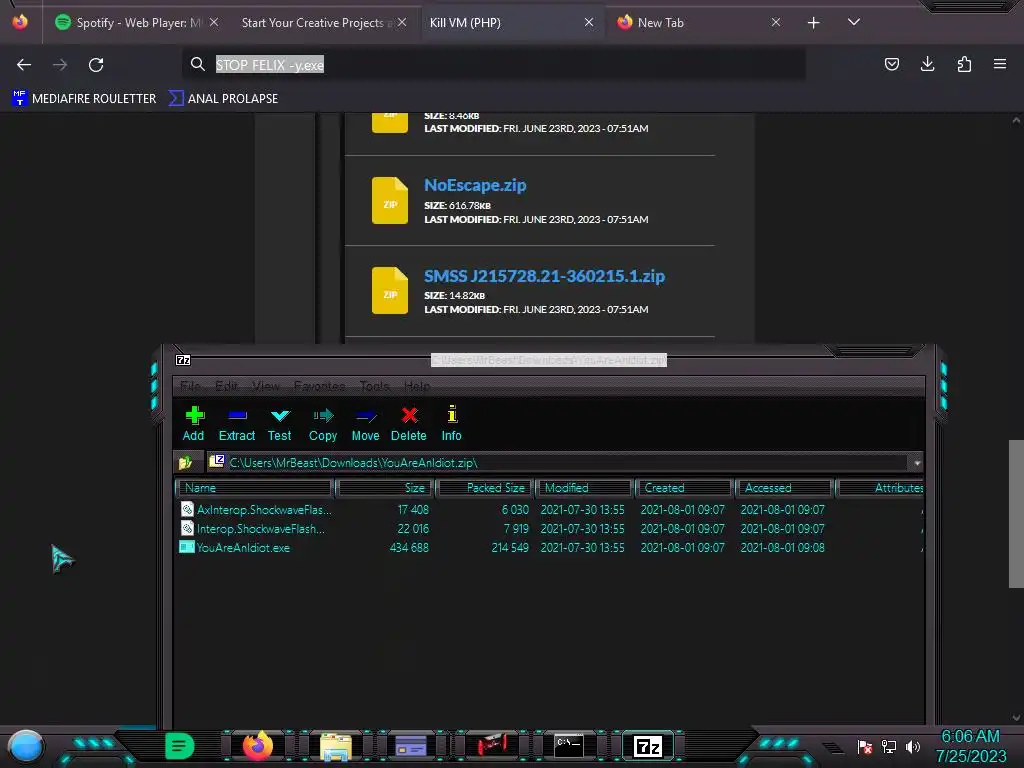Open the ANAL PROLAPSE bookmark
The height and width of the screenshot is (768, 1024).
click(x=223, y=99)
